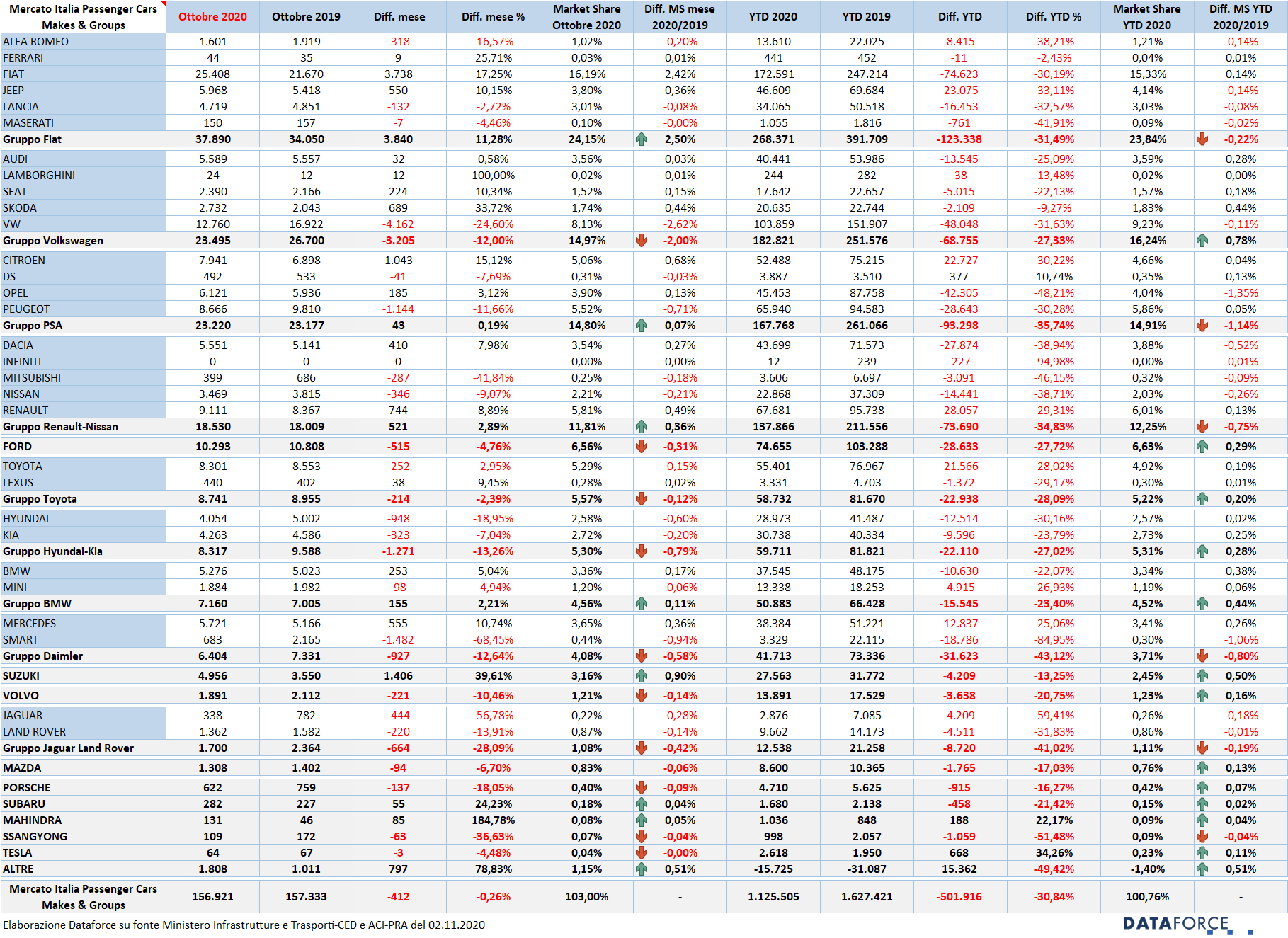Click the green up arrow in FORD YTD share
1288x938 pixels.
(1202, 447)
